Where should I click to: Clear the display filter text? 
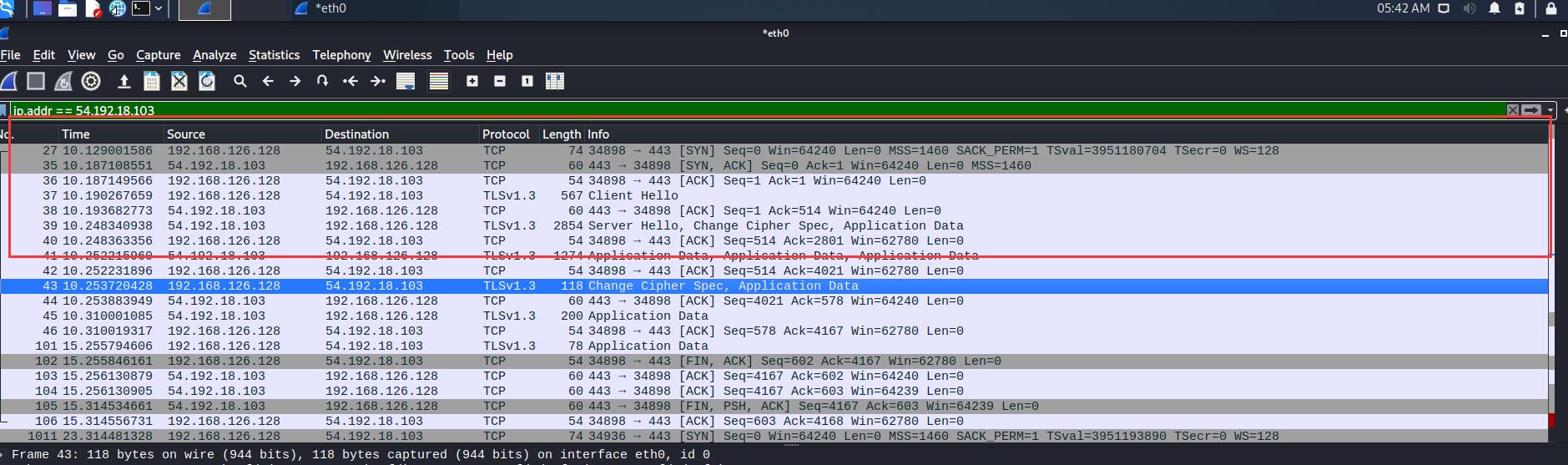[1512, 110]
